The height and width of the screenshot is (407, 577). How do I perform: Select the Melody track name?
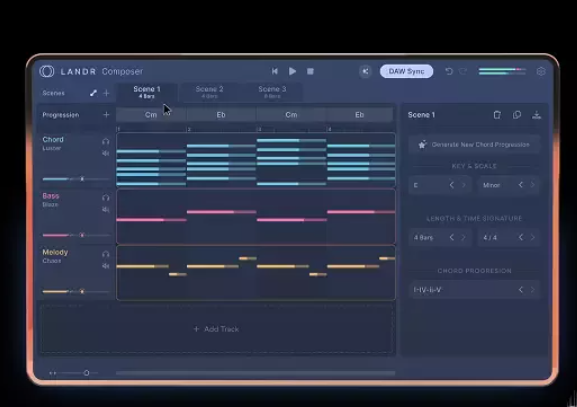pyautogui.click(x=55, y=252)
